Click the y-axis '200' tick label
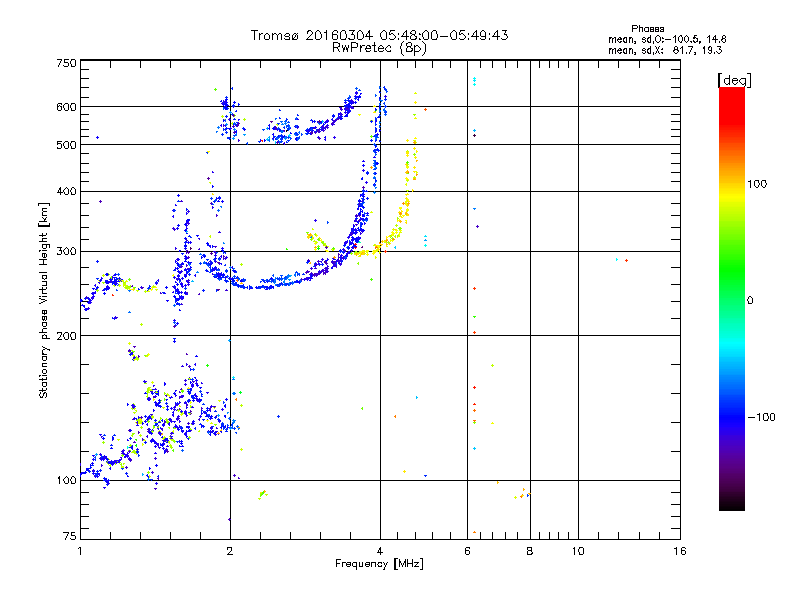This screenshot has height=600, width=800. (x=66, y=336)
